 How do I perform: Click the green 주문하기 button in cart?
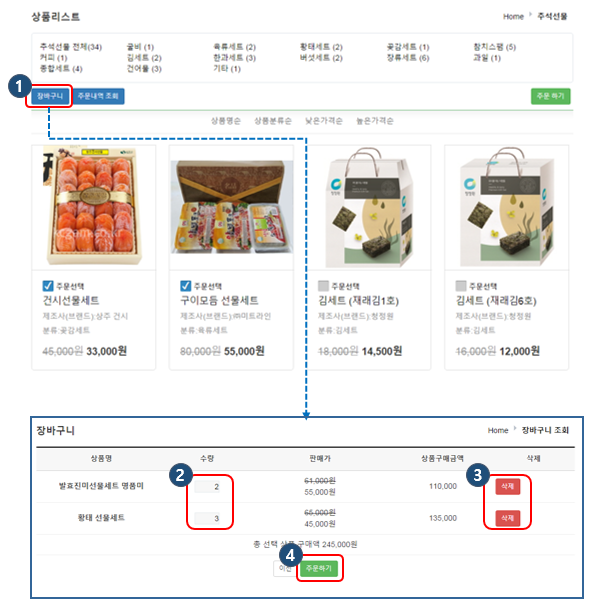click(x=319, y=569)
